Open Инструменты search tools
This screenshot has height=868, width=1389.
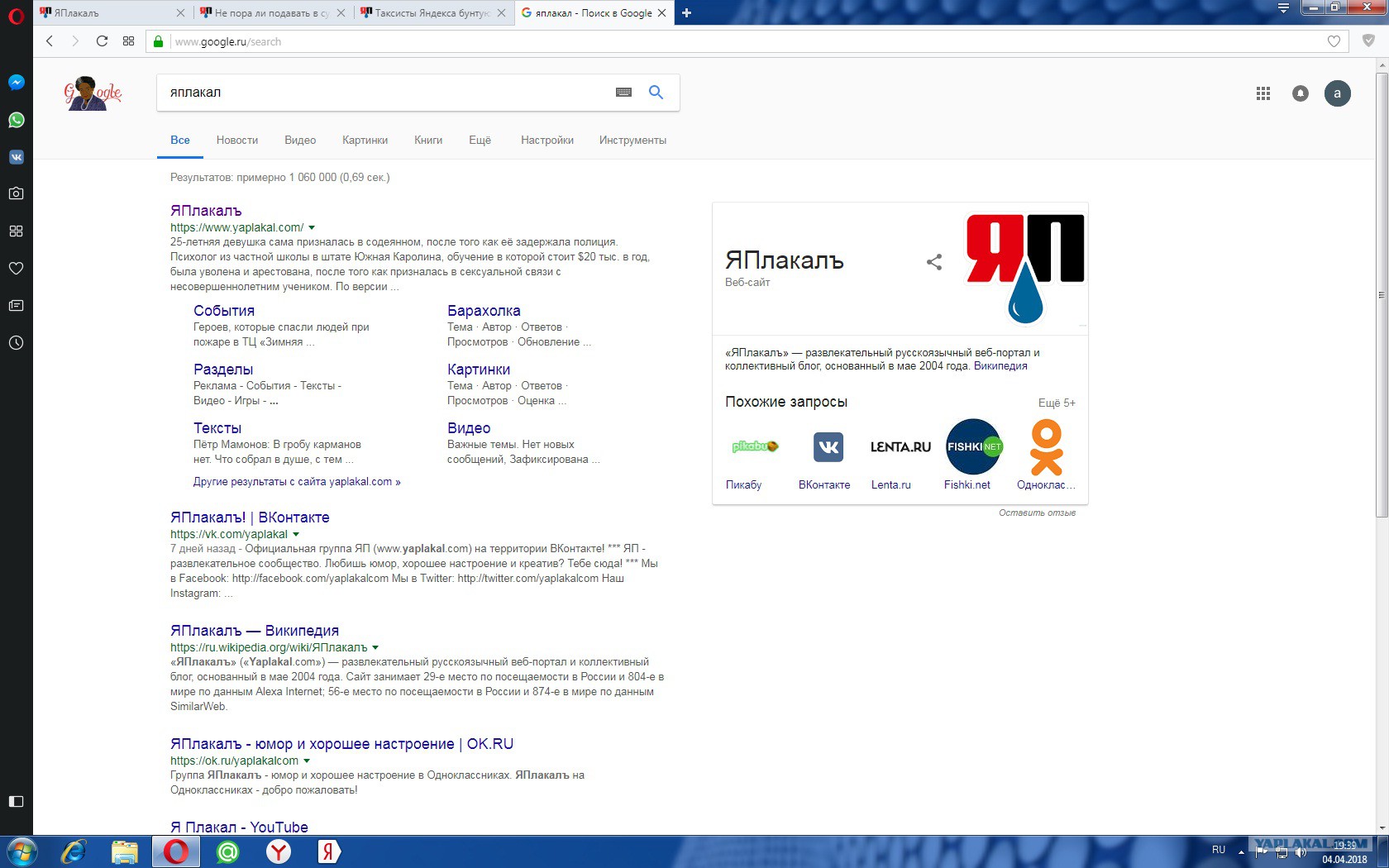[x=632, y=141]
